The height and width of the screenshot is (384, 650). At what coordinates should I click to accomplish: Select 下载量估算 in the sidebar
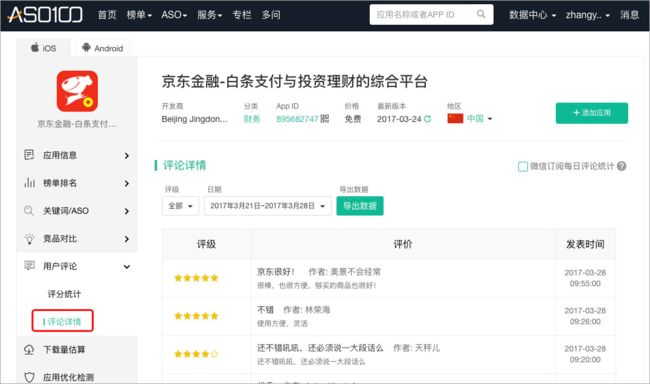pos(77,350)
